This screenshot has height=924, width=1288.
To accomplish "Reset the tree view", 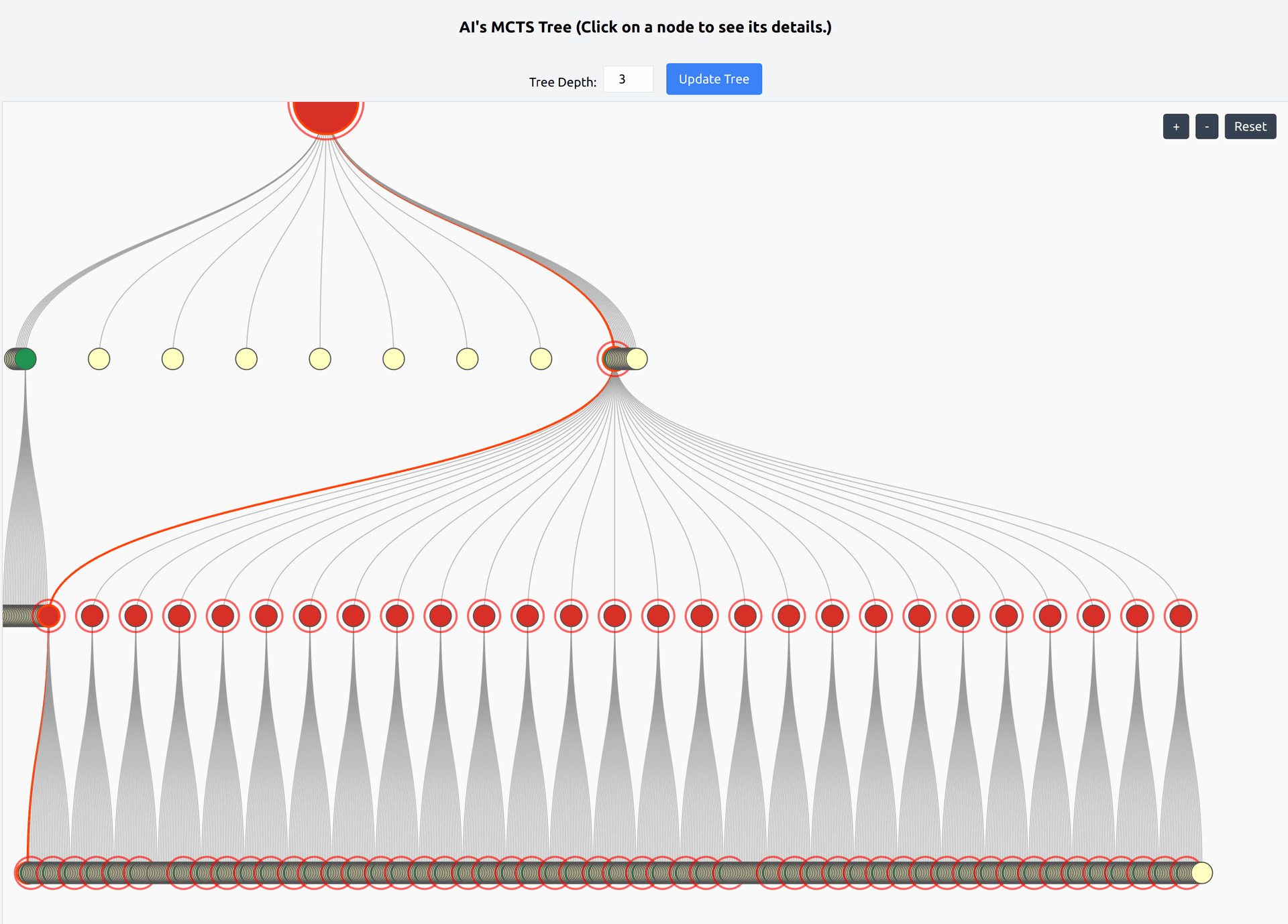I will pyautogui.click(x=1250, y=127).
